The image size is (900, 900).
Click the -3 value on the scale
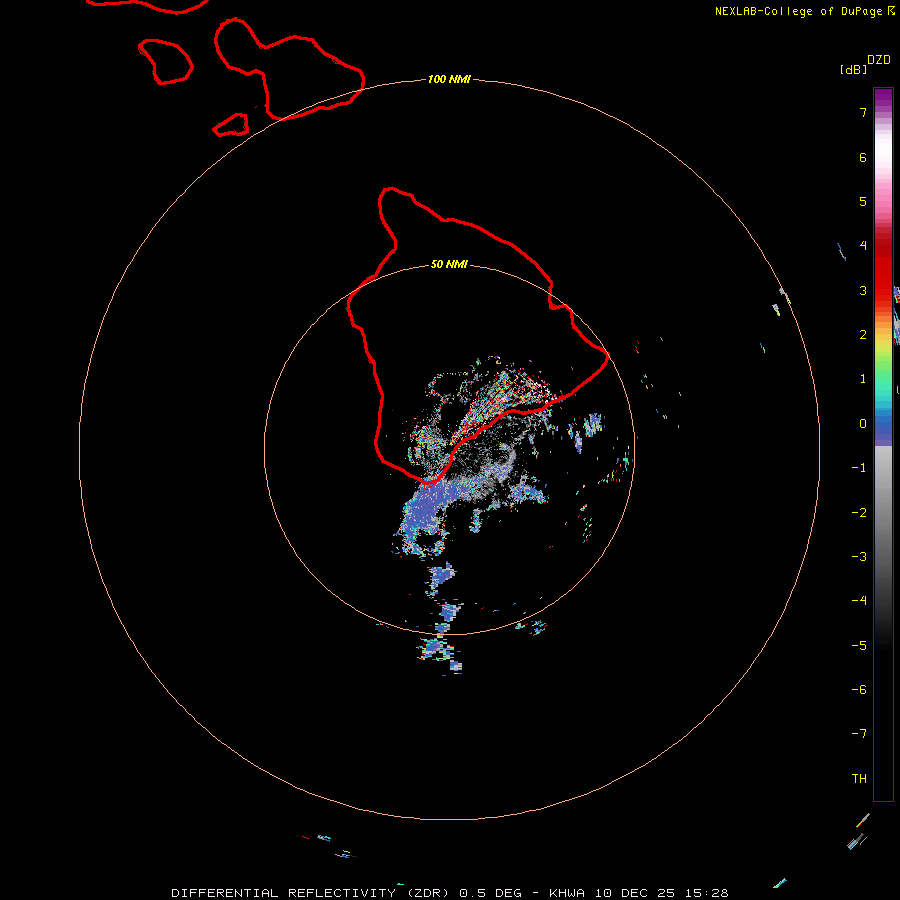coord(859,557)
